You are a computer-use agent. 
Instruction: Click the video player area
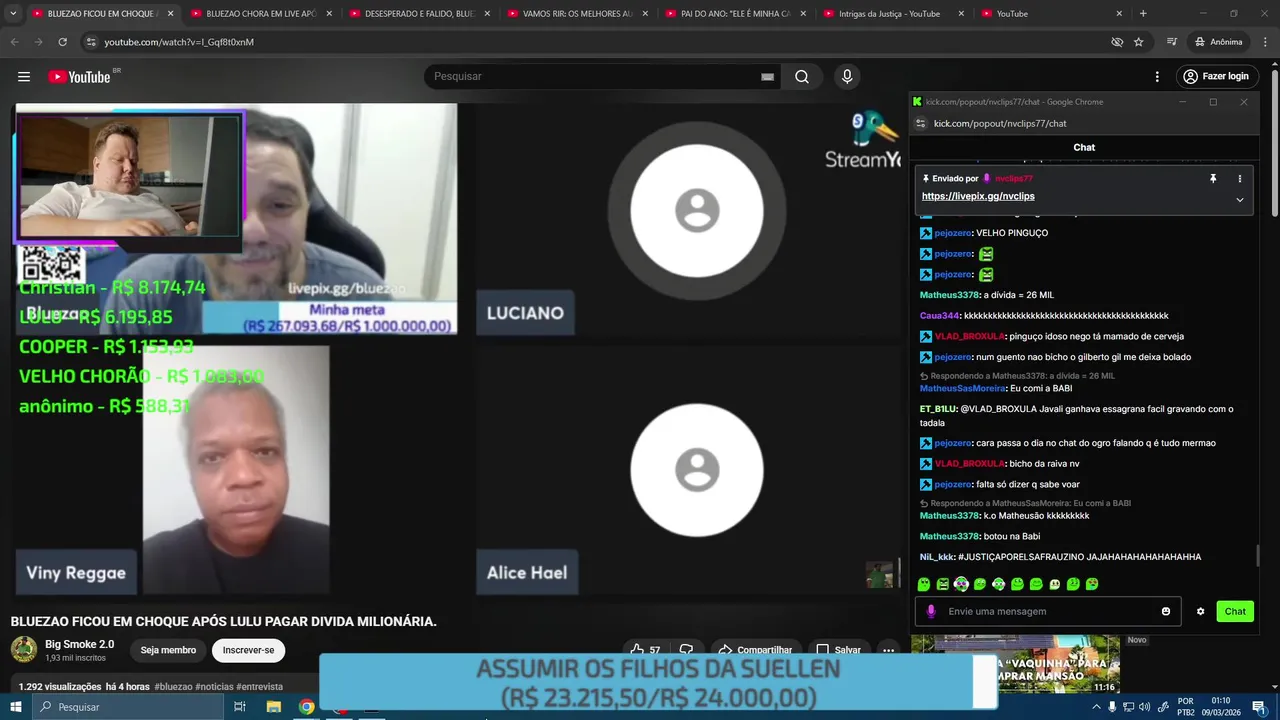click(457, 349)
